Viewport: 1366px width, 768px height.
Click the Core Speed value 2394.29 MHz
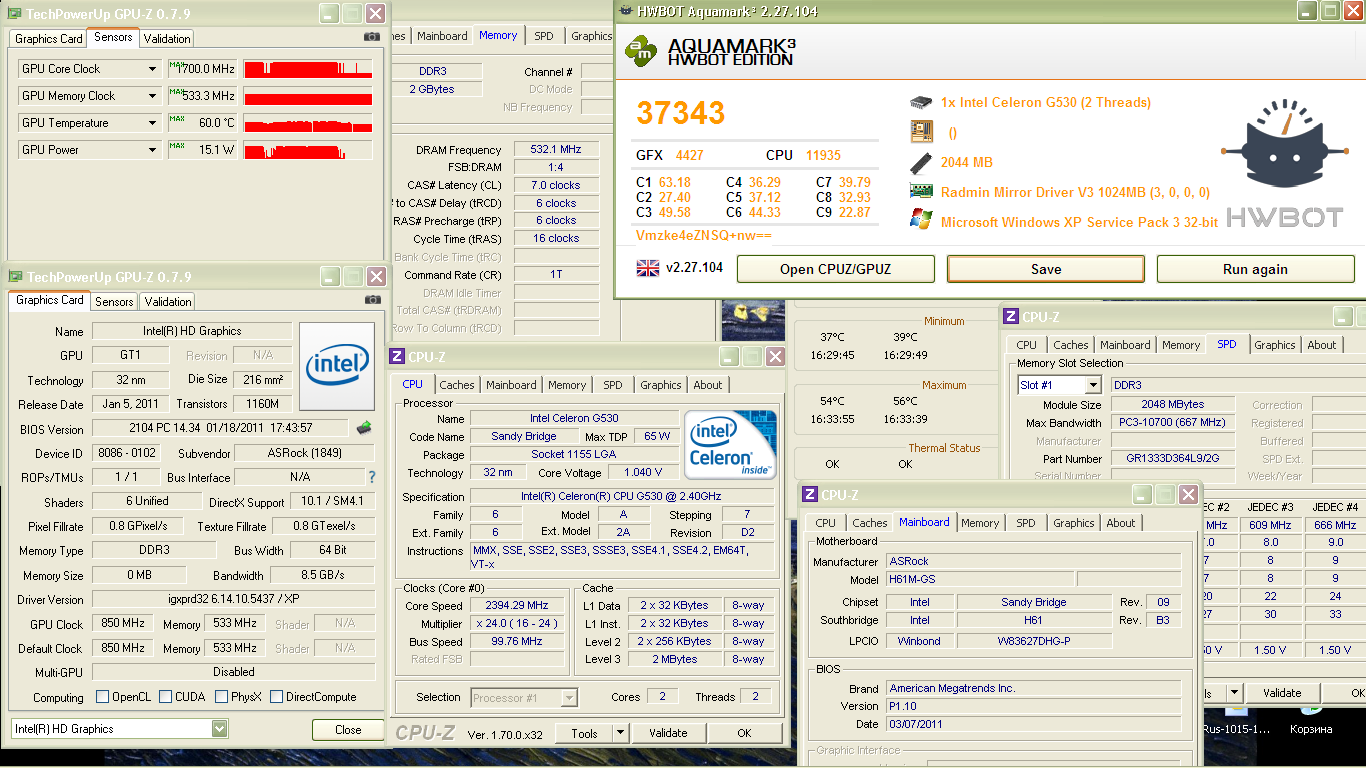click(x=518, y=605)
